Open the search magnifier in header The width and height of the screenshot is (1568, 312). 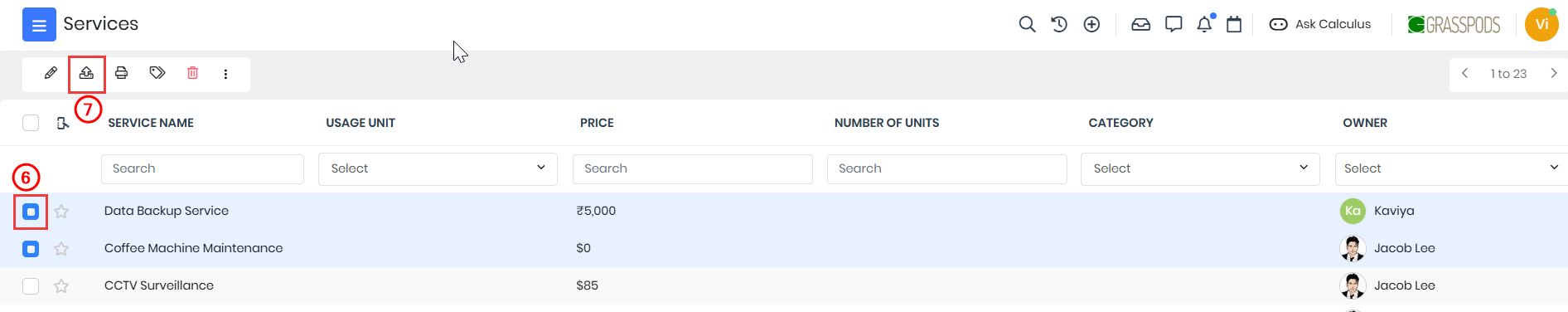pyautogui.click(x=1027, y=24)
